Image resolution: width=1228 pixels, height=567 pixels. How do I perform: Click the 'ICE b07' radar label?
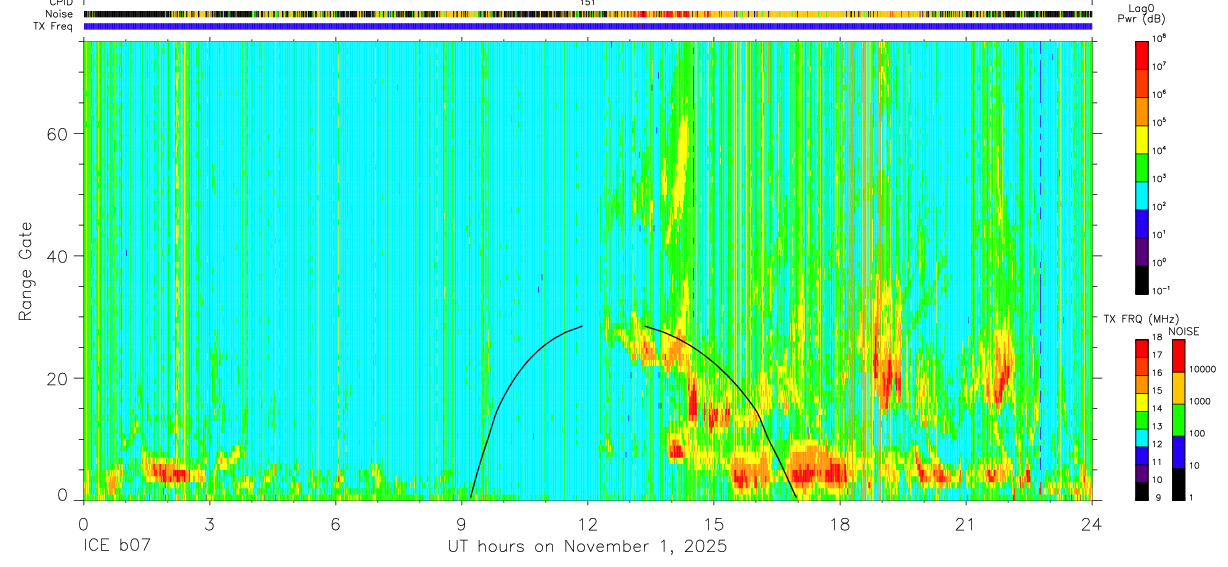click(116, 547)
